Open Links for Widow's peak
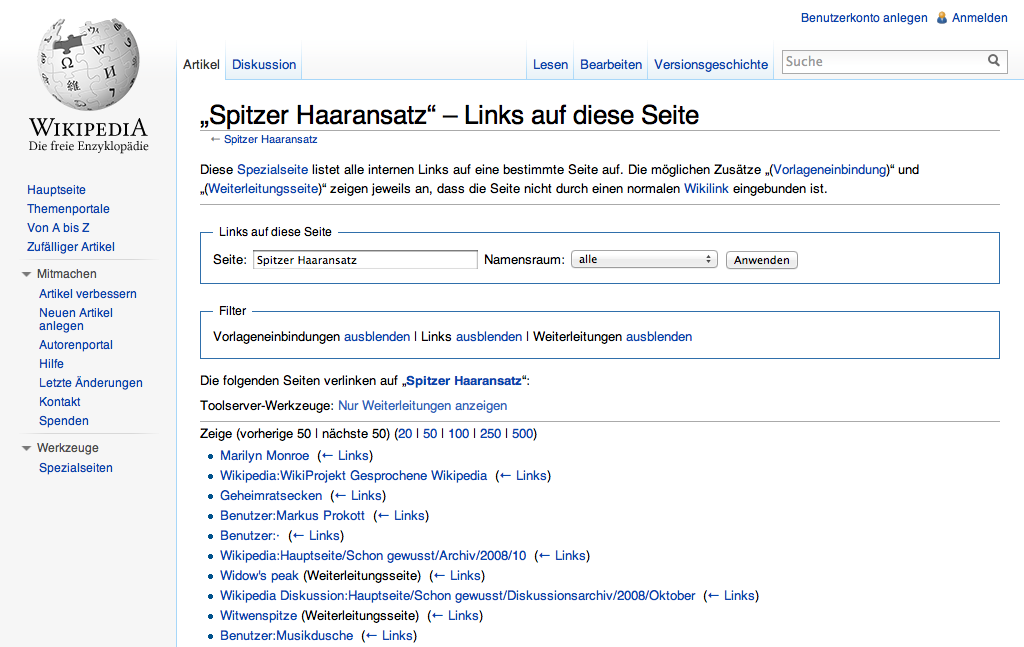This screenshot has height=647, width=1024. tap(457, 576)
